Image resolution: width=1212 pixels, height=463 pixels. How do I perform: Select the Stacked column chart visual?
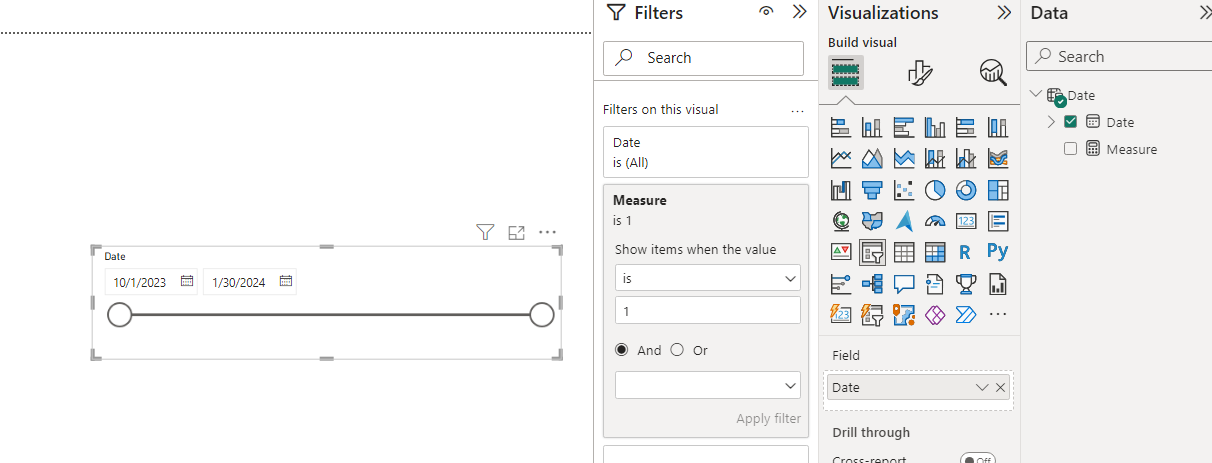pyautogui.click(x=872, y=127)
